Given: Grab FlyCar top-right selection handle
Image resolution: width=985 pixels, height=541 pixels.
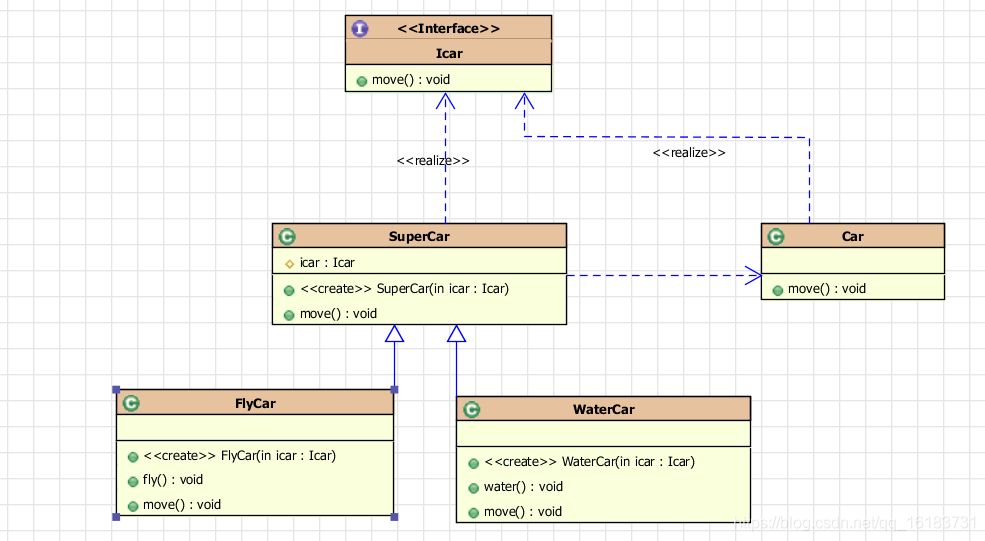Looking at the screenshot, I should (x=395, y=390).
